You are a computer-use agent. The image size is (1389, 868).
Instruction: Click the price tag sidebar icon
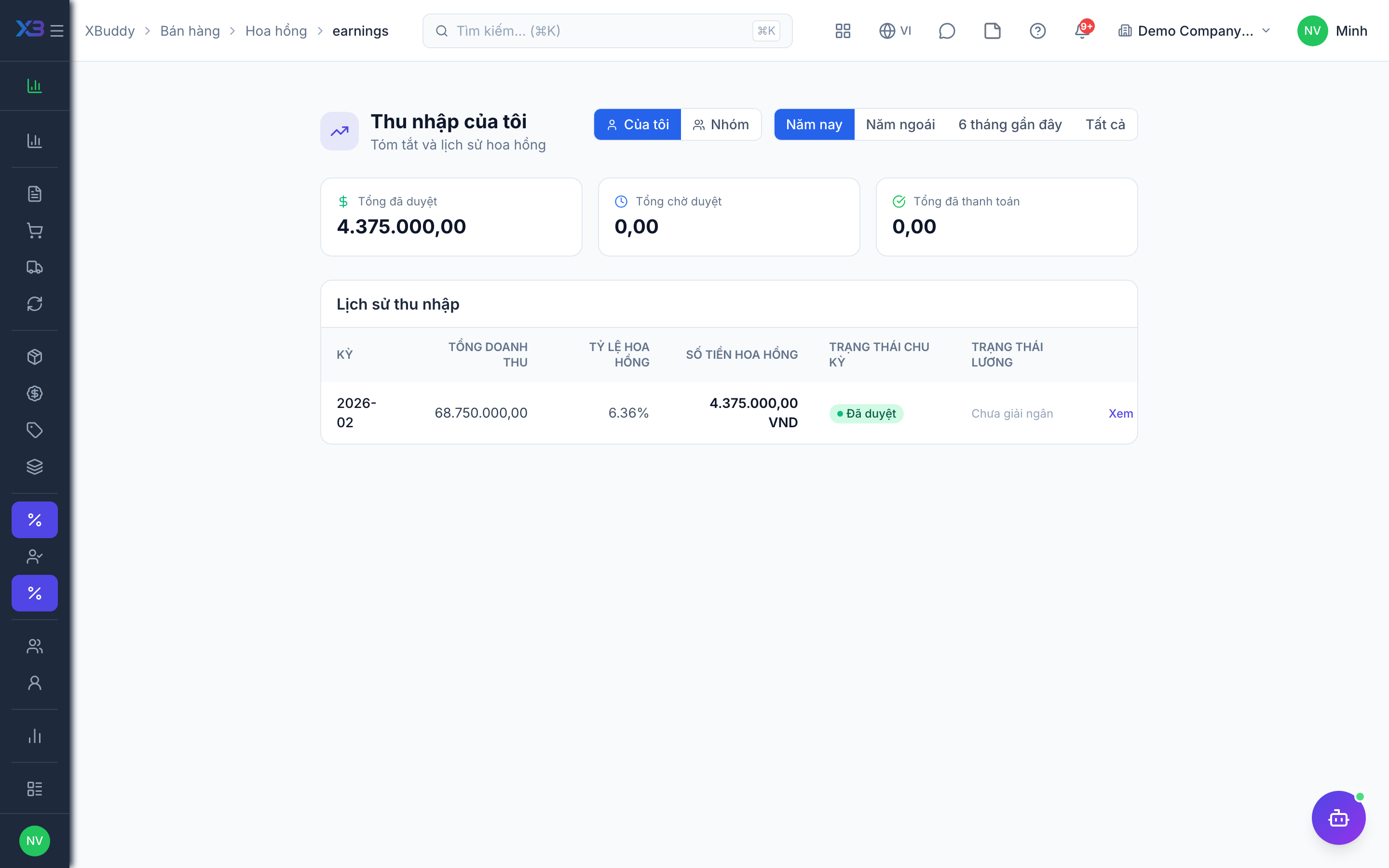point(34,430)
